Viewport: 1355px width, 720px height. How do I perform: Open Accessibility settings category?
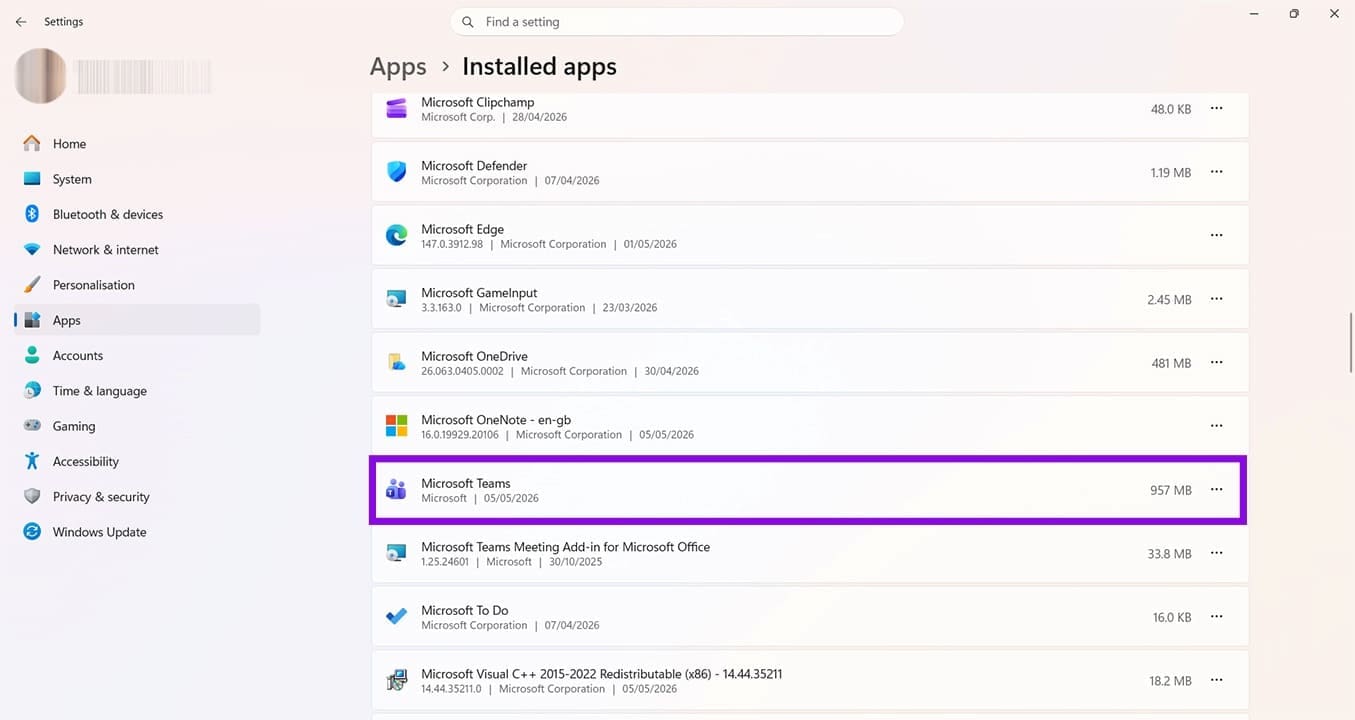137,461
